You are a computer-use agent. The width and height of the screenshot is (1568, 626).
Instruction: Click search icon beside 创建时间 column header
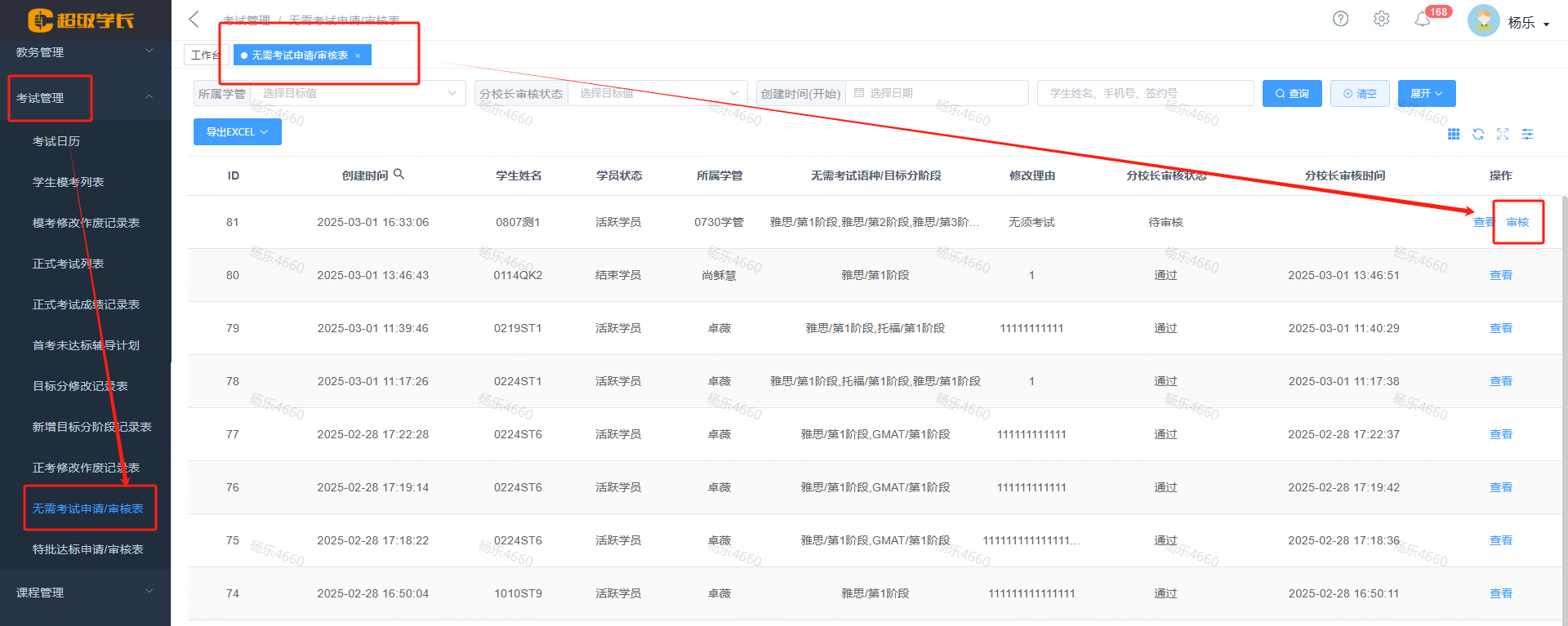(x=399, y=175)
